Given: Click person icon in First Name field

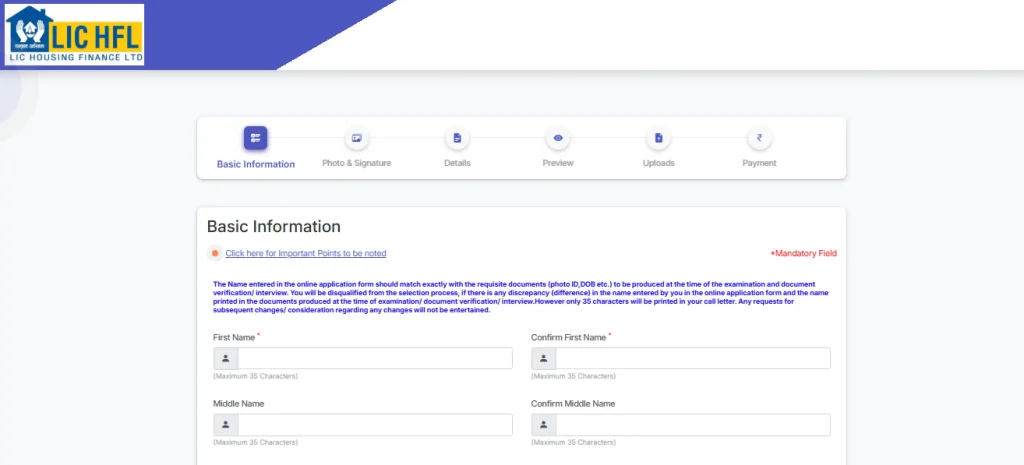Looking at the screenshot, I should coord(225,358).
